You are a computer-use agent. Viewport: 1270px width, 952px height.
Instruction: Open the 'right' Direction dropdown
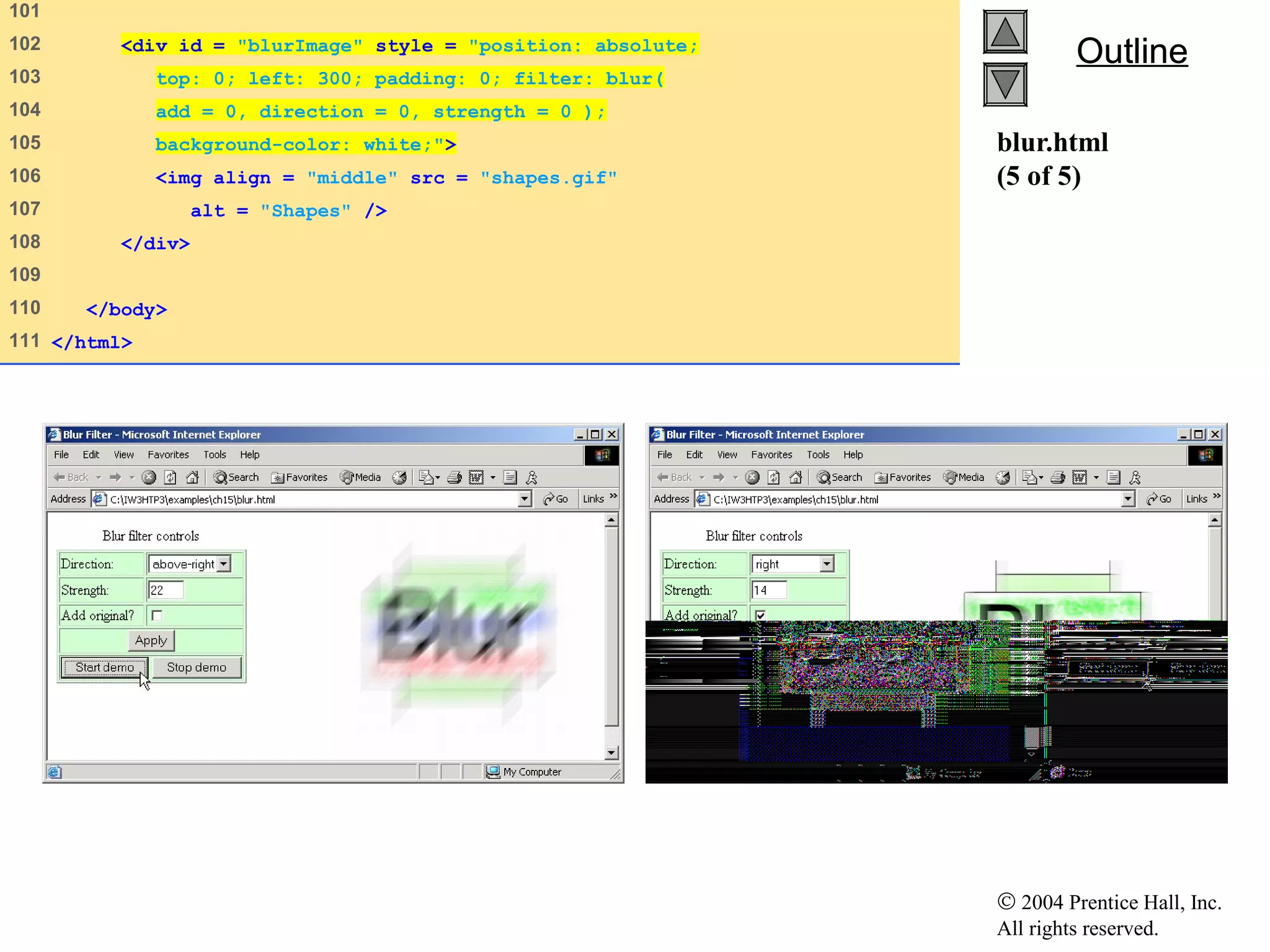[827, 564]
